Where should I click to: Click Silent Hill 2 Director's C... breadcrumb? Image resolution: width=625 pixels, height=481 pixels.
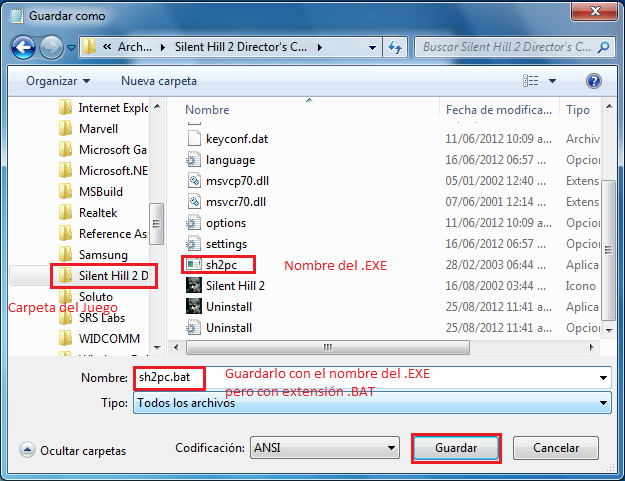pyautogui.click(x=241, y=47)
